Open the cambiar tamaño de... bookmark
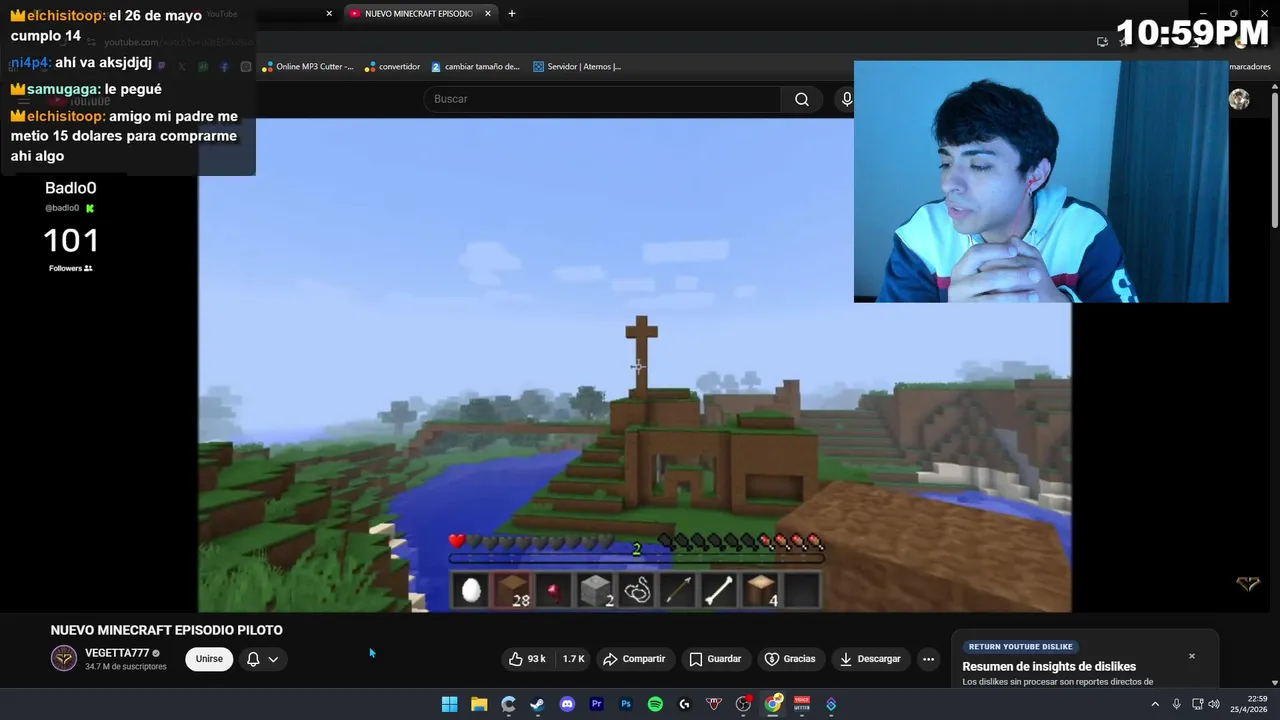The height and width of the screenshot is (720, 1280). tap(476, 67)
